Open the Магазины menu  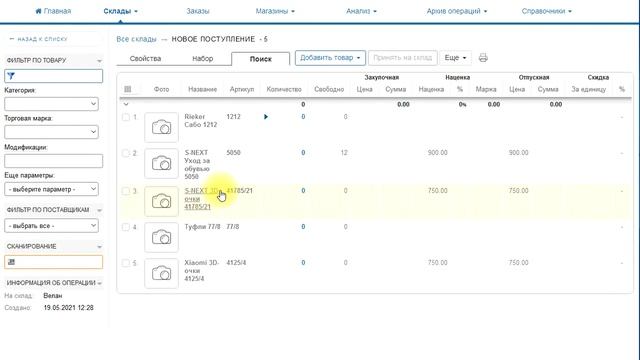click(275, 11)
